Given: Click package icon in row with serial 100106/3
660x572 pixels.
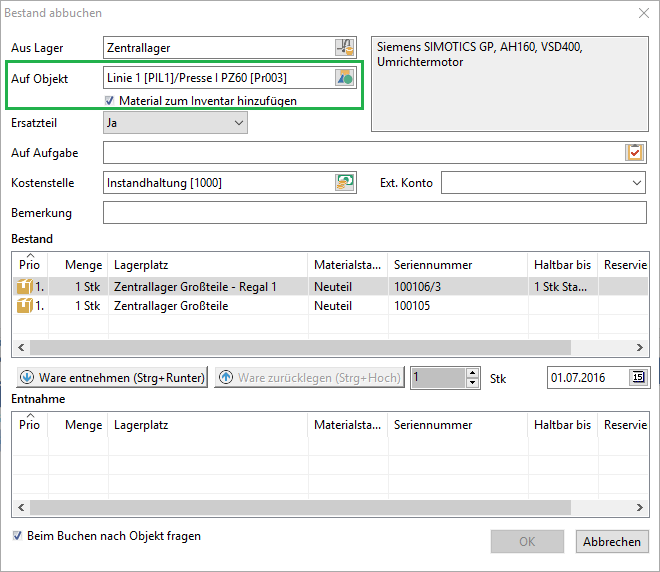Looking at the screenshot, I should (x=24, y=287).
